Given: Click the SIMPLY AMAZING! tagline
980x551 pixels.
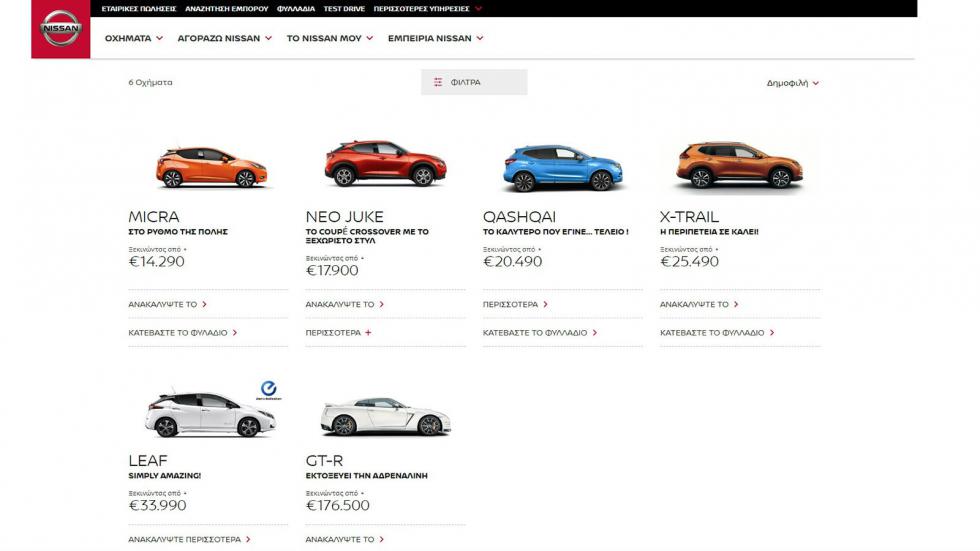Looking at the screenshot, I should 164,476.
